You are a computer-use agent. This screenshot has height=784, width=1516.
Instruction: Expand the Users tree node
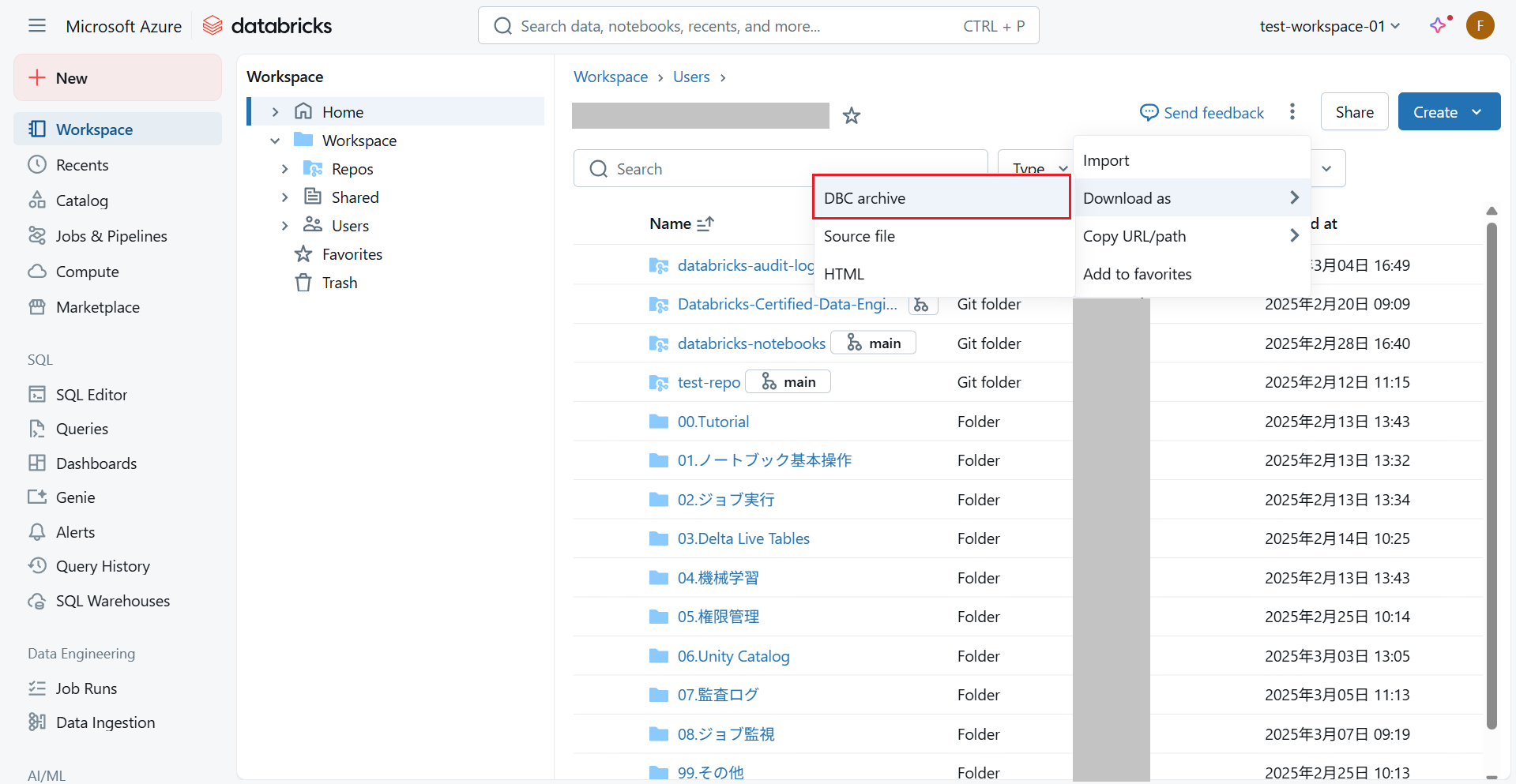click(284, 226)
